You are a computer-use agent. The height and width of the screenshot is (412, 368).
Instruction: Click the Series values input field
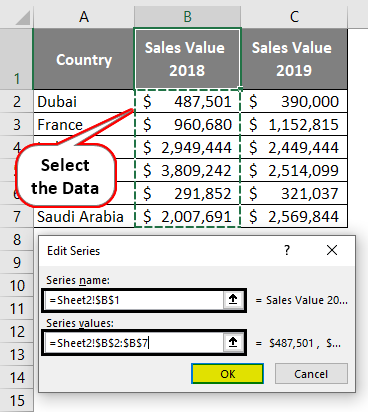(x=133, y=343)
